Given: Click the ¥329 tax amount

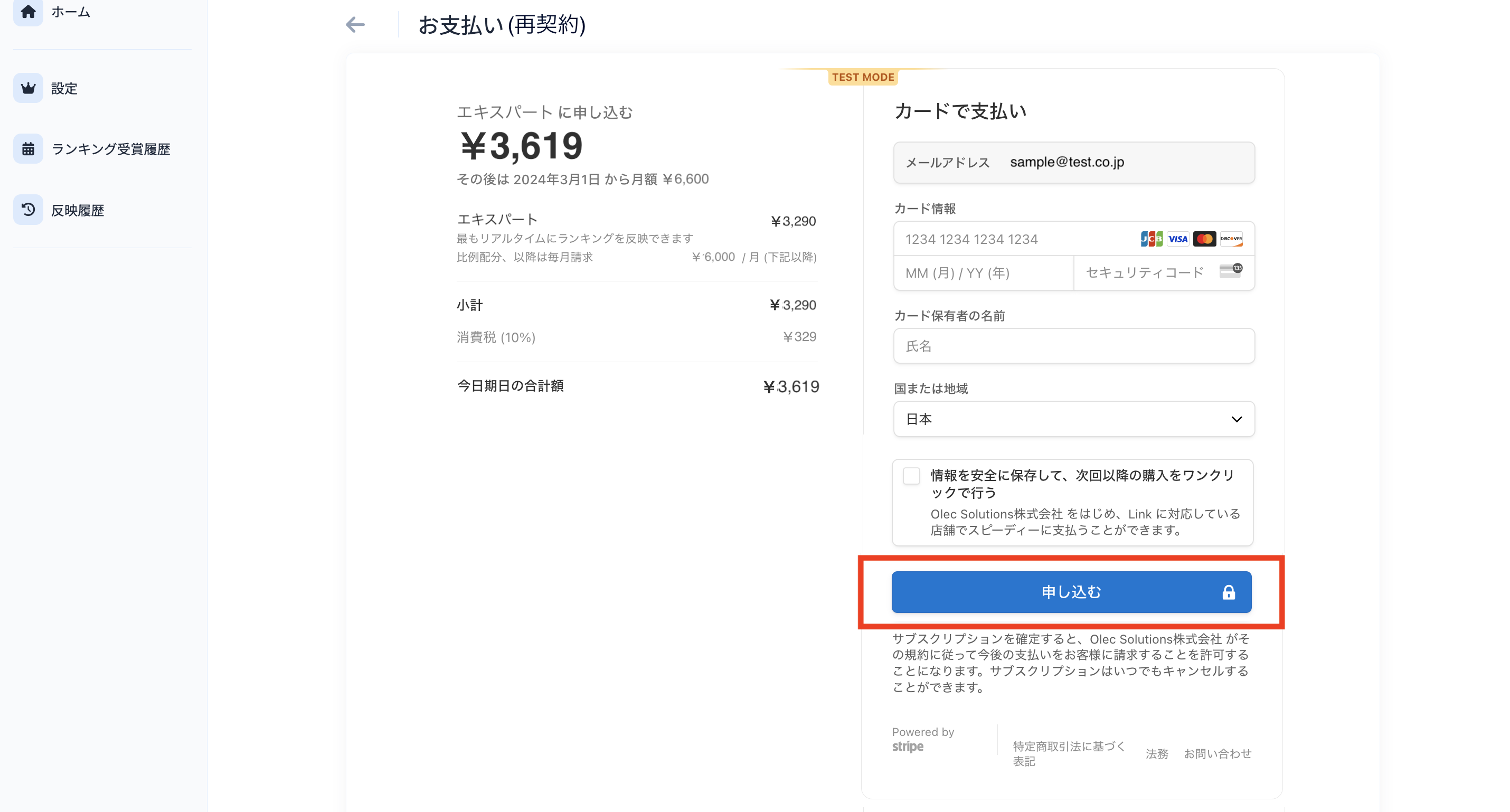Looking at the screenshot, I should tap(799, 336).
